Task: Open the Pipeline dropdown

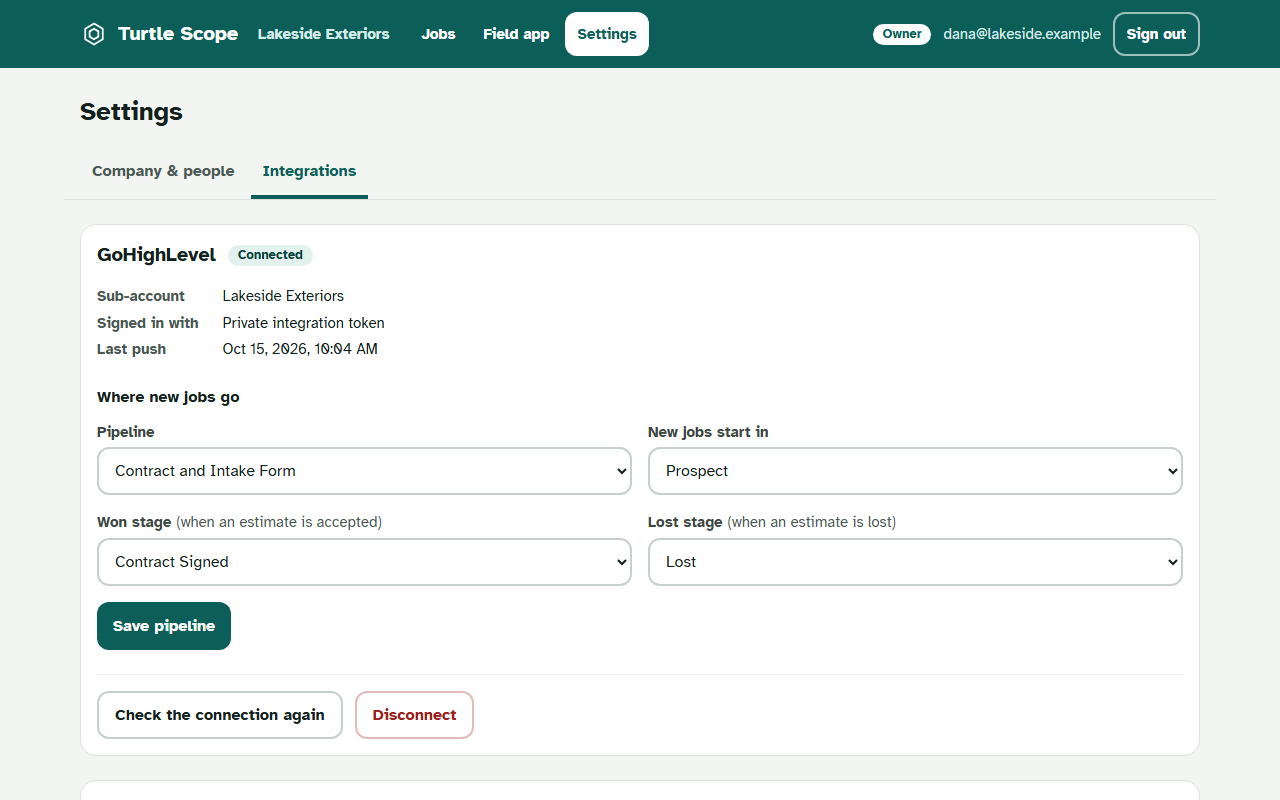Action: [364, 471]
